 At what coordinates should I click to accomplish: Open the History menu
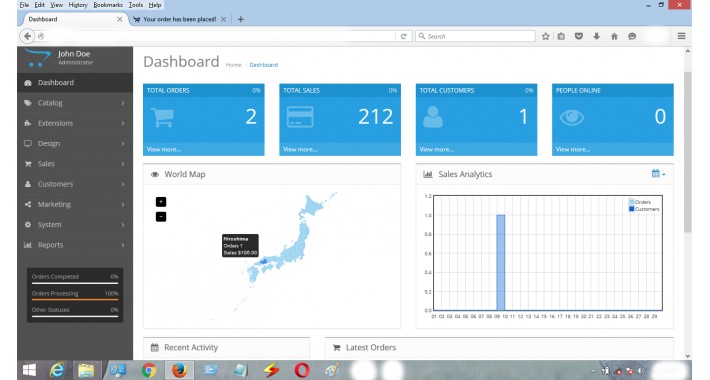click(x=78, y=5)
